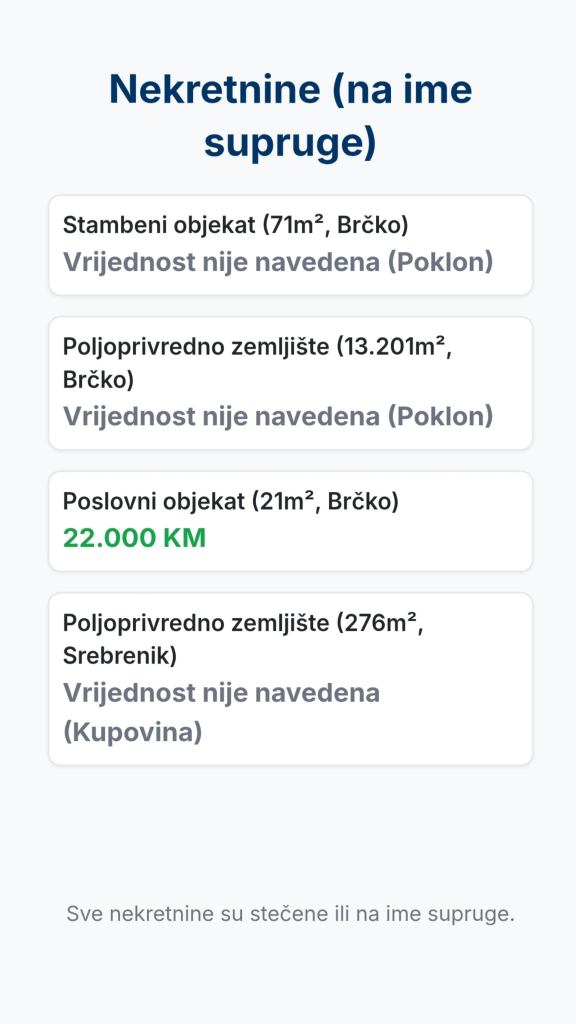Open the Poljoprivredno zemljište 276m² Srebrenik card

291,679
